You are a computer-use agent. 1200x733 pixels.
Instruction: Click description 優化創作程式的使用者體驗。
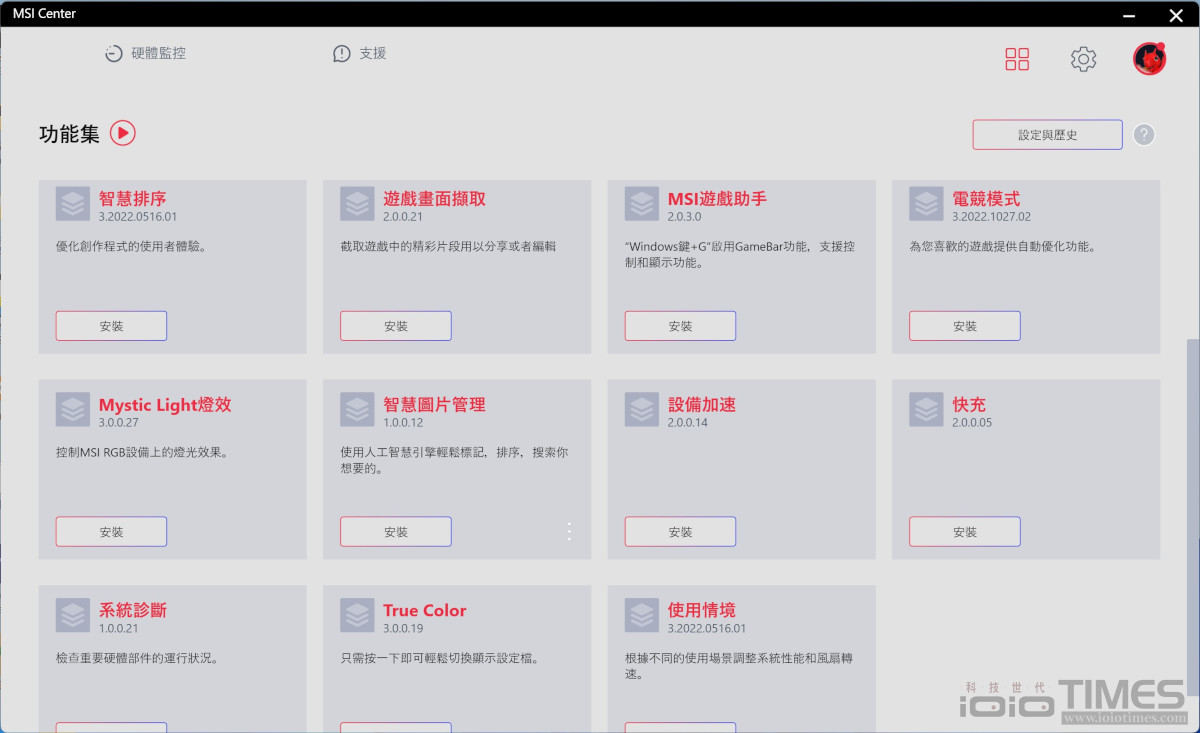pyautogui.click(x=131, y=246)
